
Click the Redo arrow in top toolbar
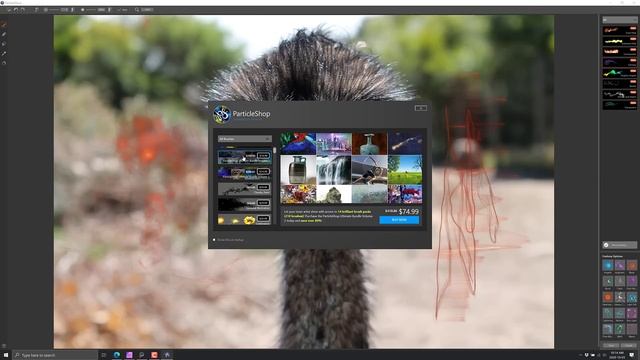22,9
